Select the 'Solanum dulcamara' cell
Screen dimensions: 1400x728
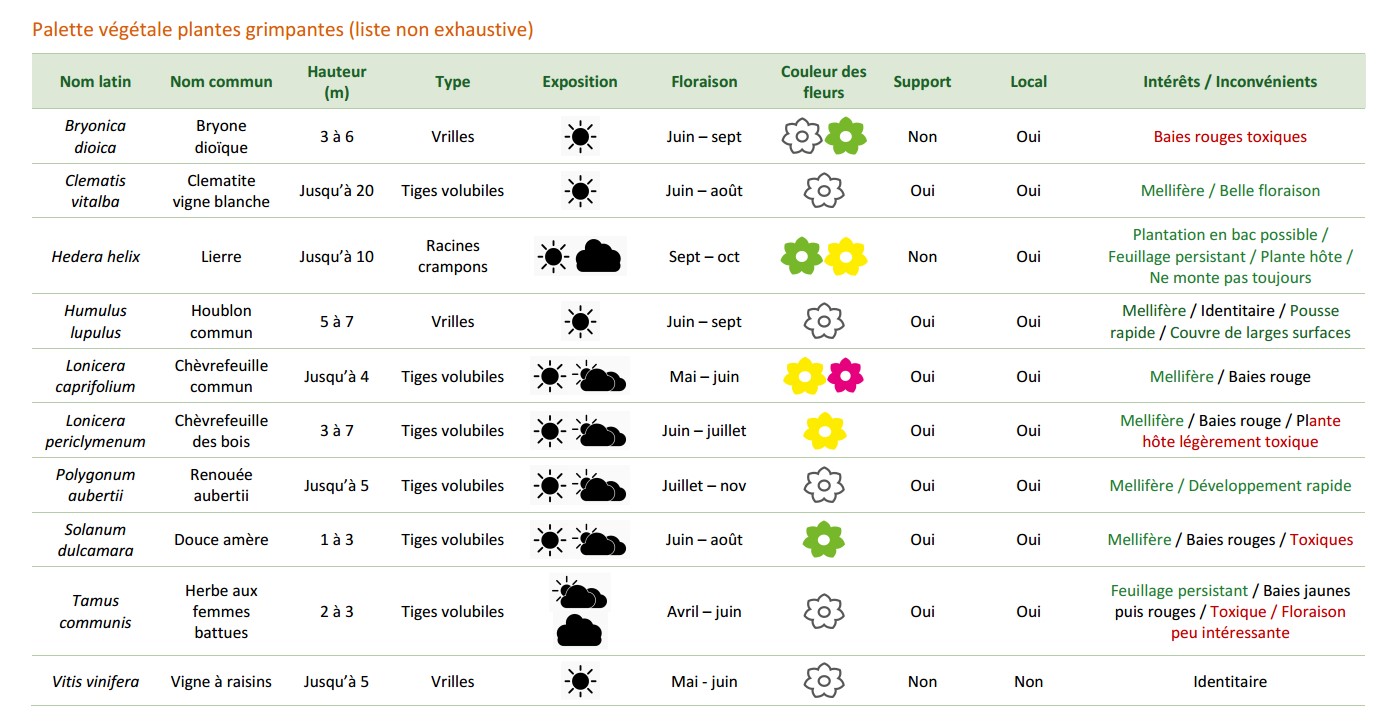95,539
